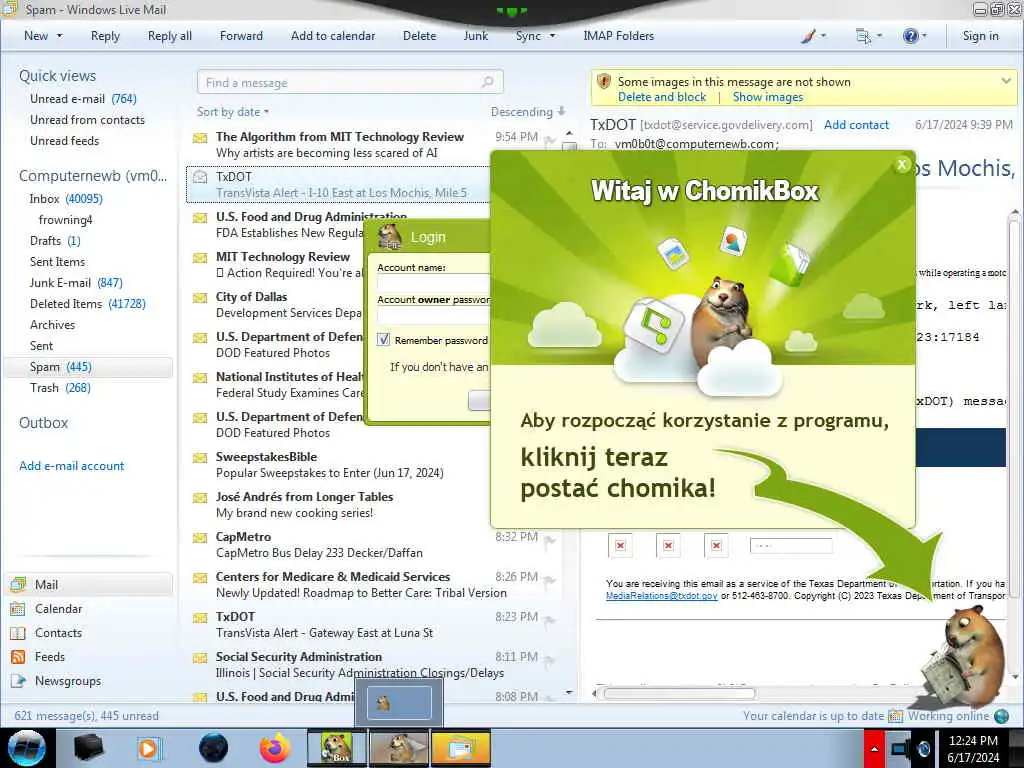Screen dimensions: 1024x768
Task: Switch to Feeds view
Action: (50, 656)
